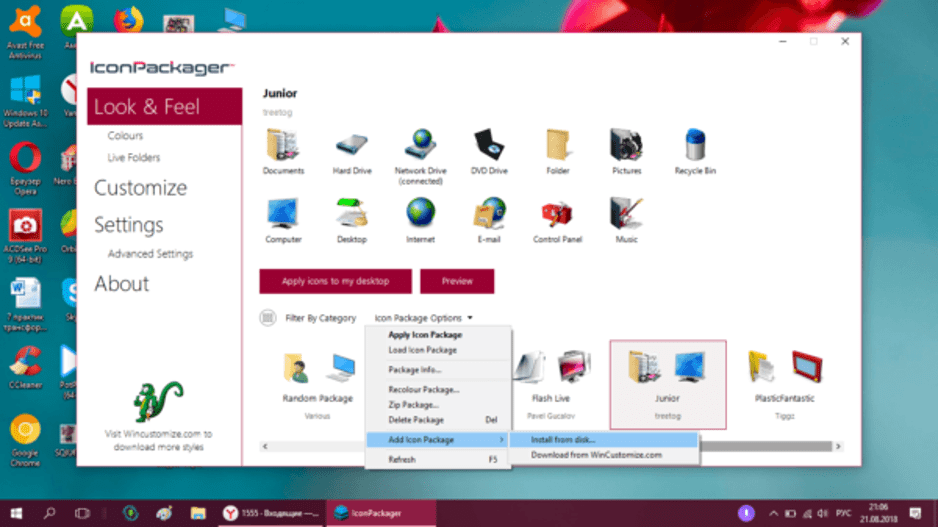The width and height of the screenshot is (938, 527).
Task: Select the Music icon
Action: [x=626, y=214]
